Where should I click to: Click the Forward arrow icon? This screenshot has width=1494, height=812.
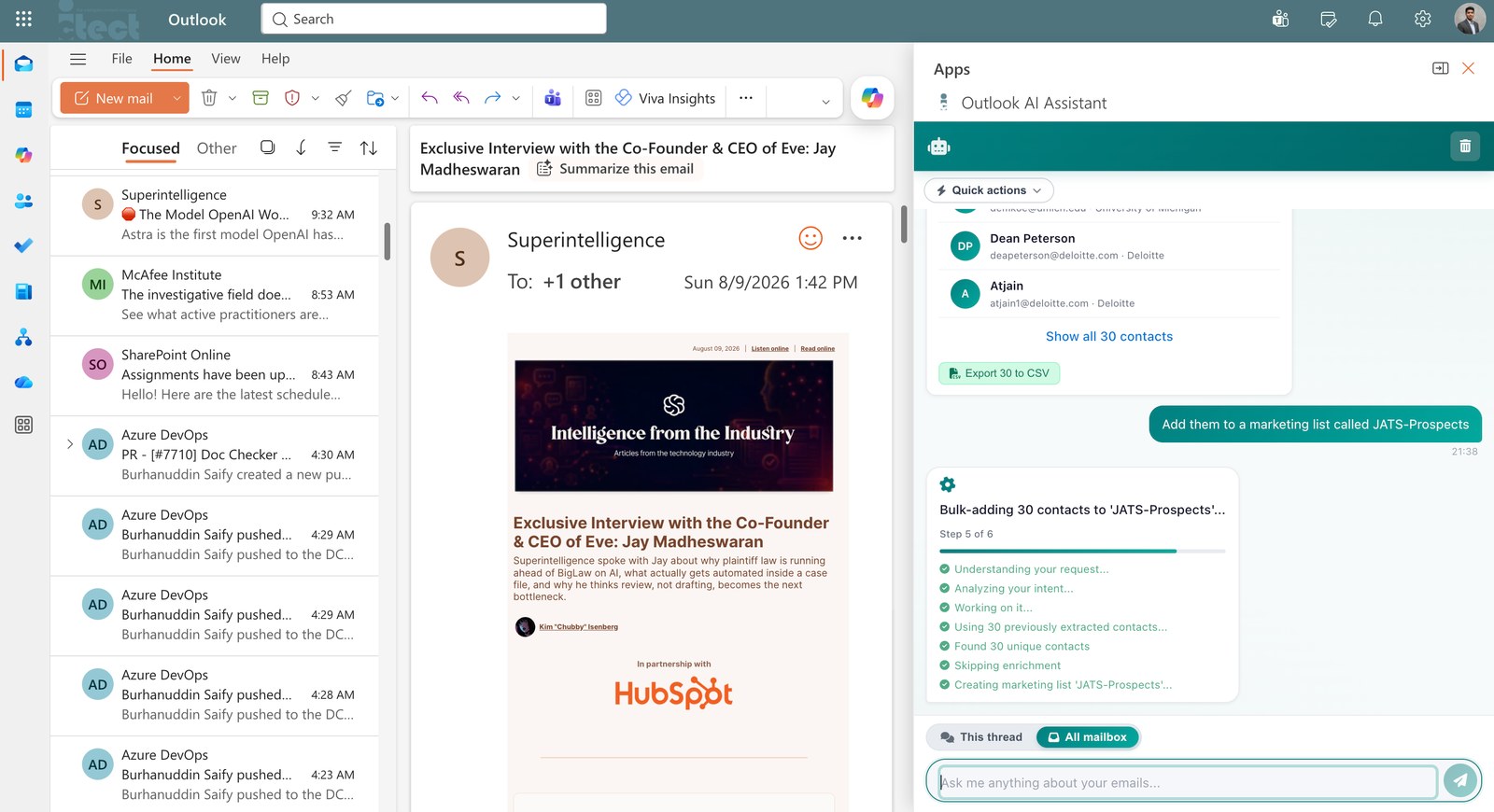point(492,98)
